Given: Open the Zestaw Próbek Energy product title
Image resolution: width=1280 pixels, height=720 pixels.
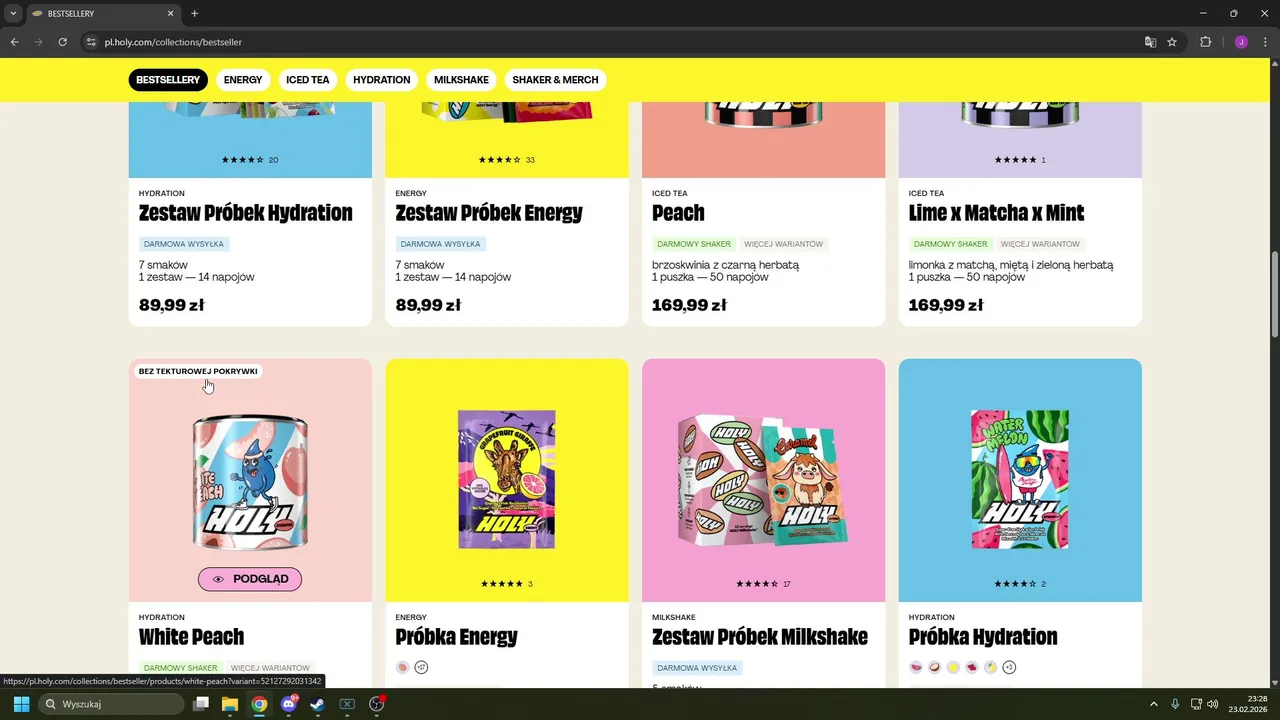Looking at the screenshot, I should [x=489, y=213].
